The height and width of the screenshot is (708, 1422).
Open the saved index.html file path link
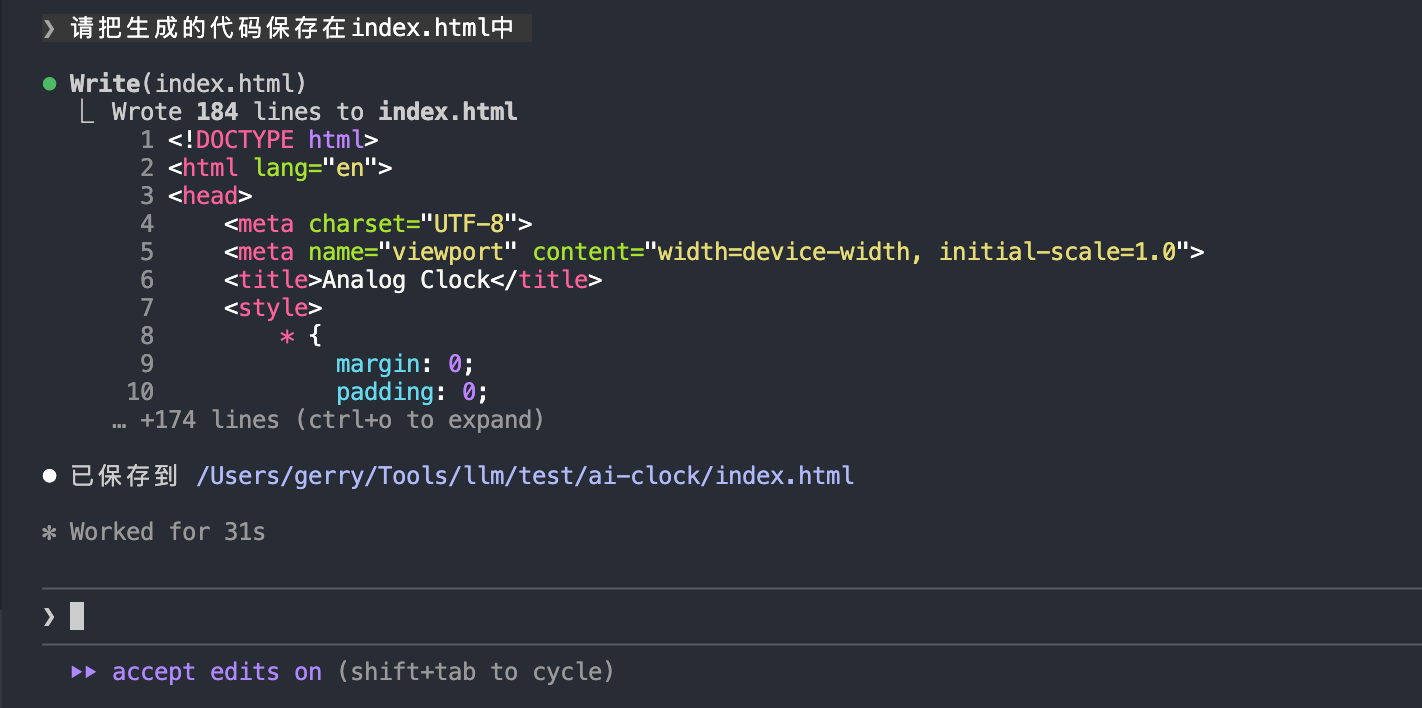pos(525,476)
